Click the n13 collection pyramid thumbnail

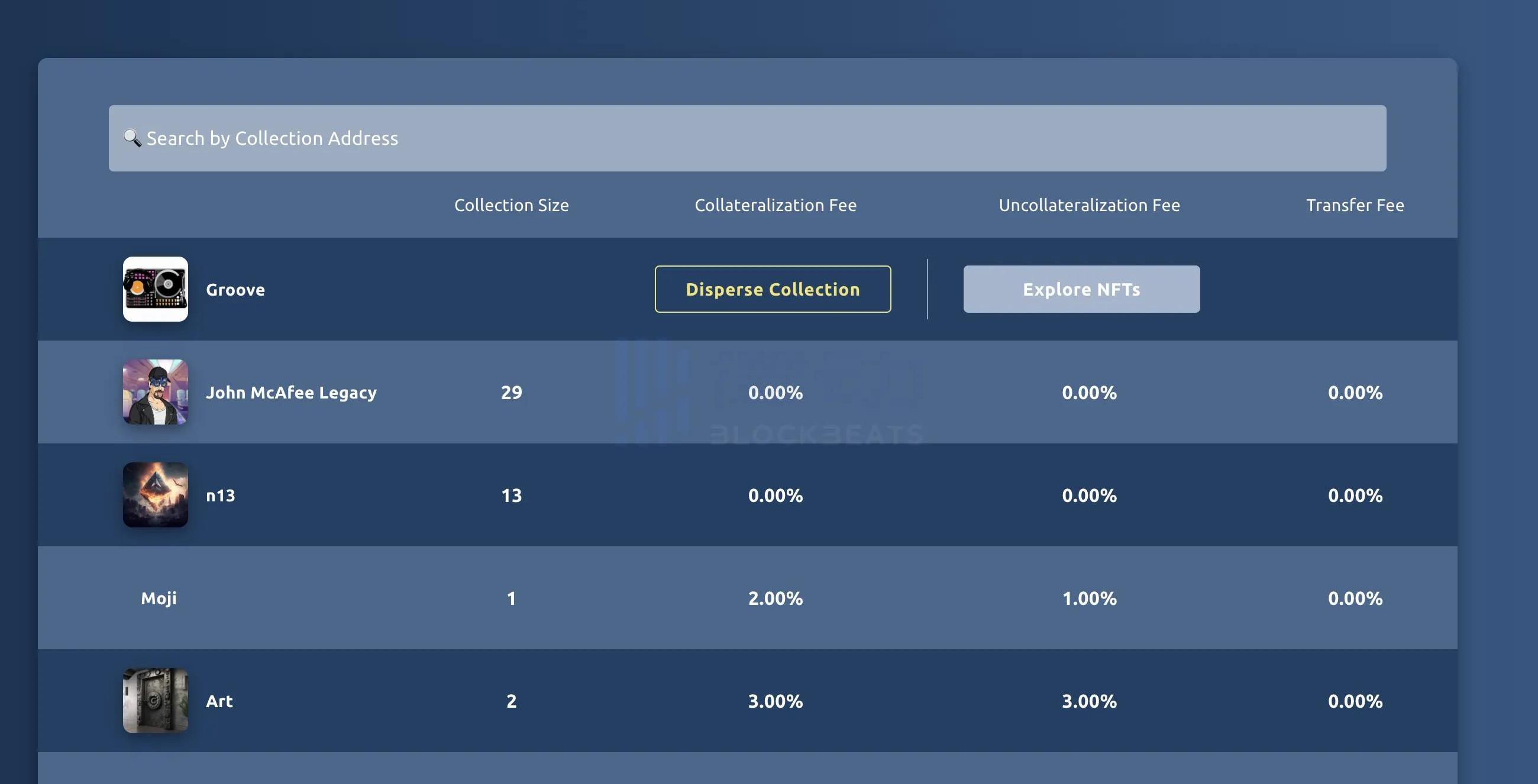pos(155,495)
